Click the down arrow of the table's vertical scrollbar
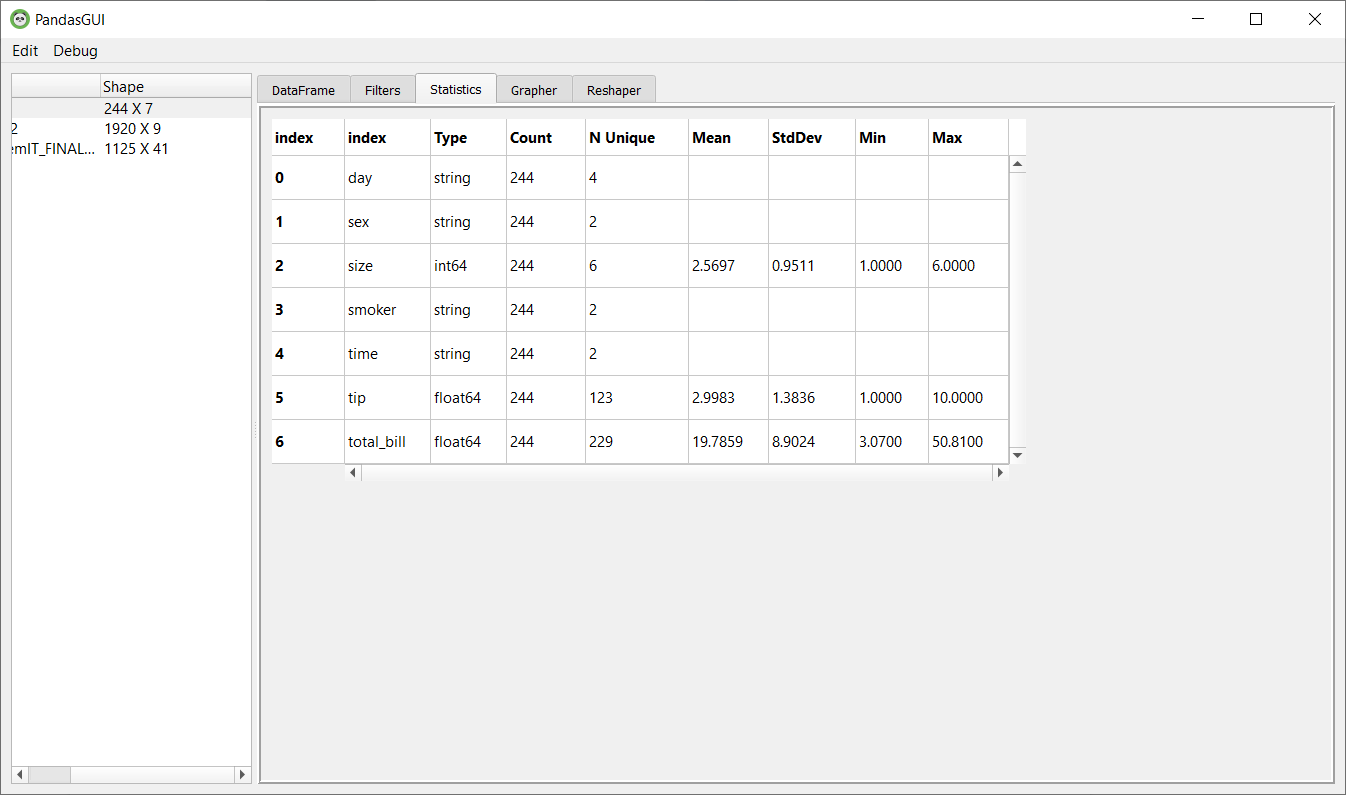1346x795 pixels. 1017,454
